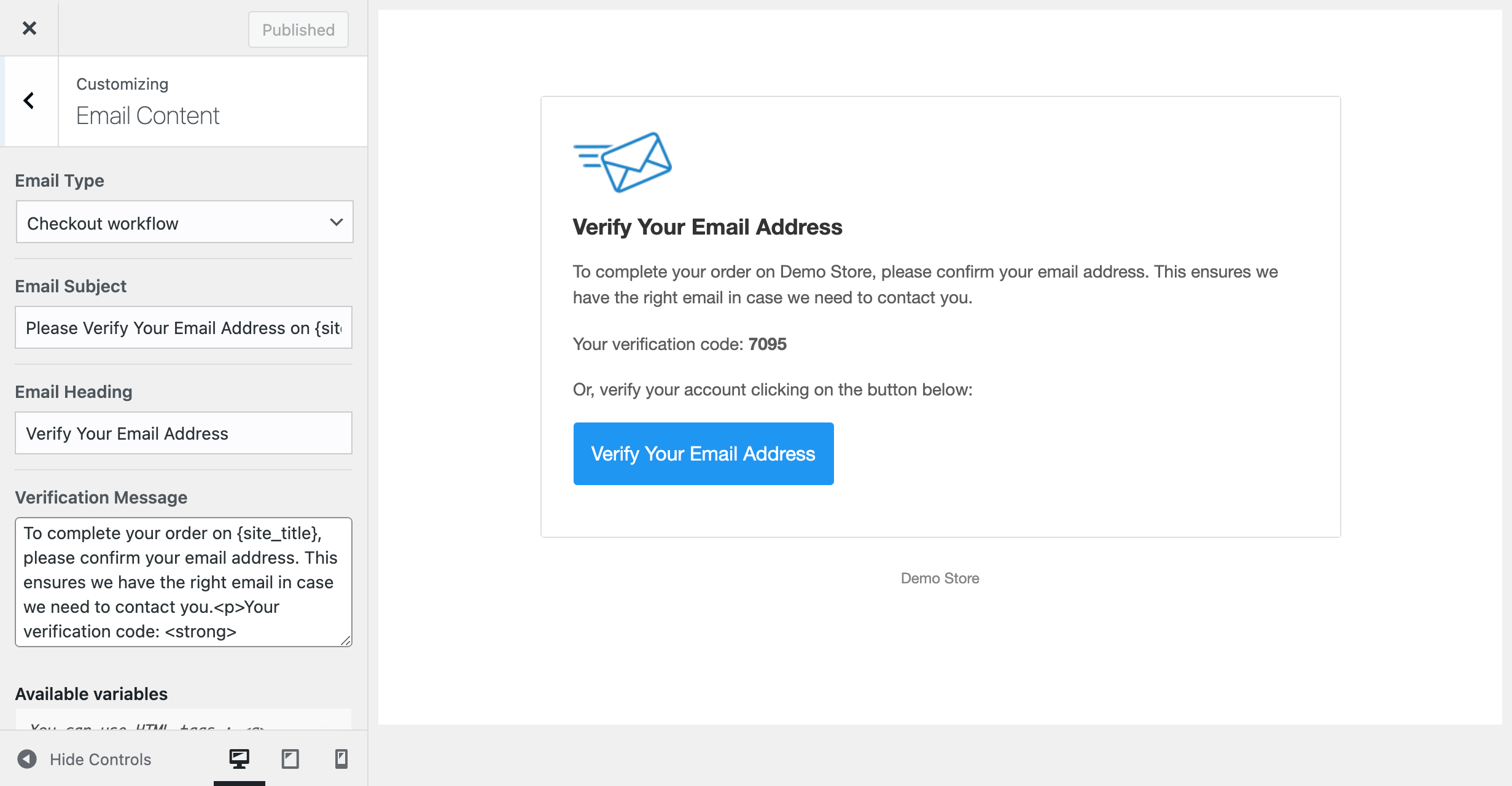Switch to tablet preview icon
Screen dimensions: 1512x786
click(290, 759)
